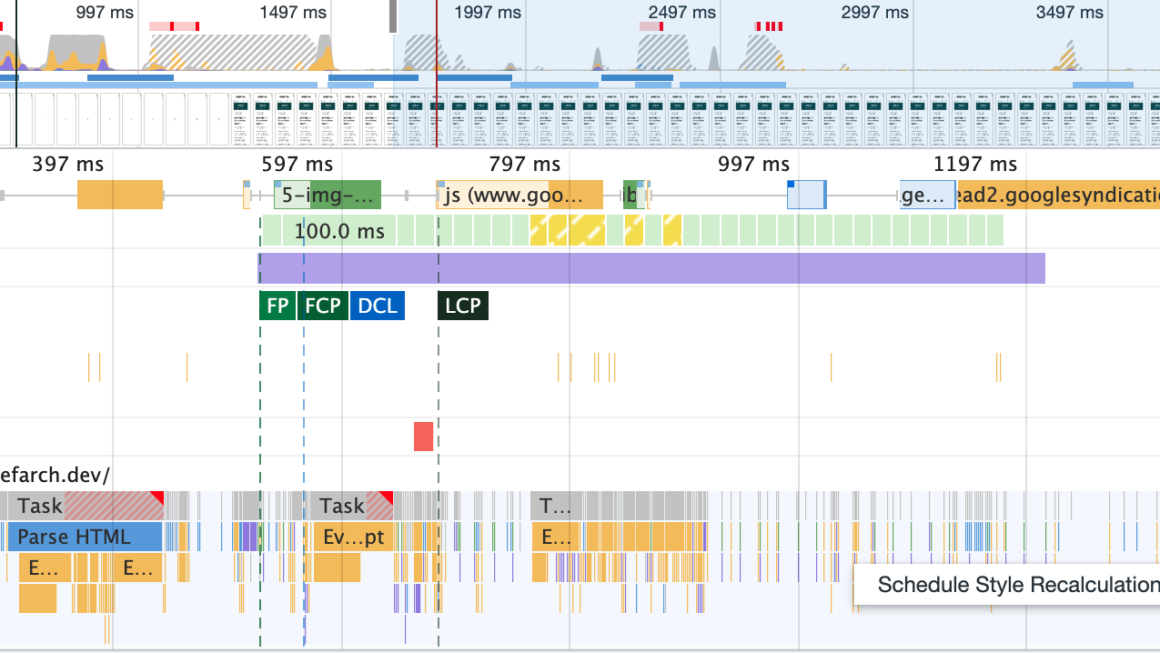Select the 'Ev...pt' evaluate script event

click(x=354, y=537)
